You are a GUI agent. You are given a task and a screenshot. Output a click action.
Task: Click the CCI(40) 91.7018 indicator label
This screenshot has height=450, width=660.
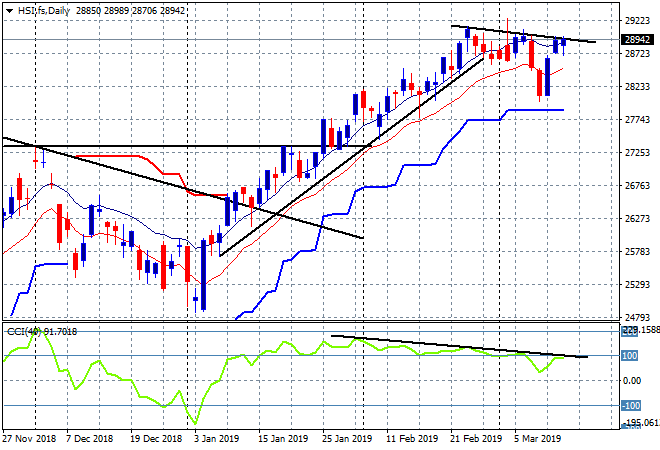pos(42,332)
